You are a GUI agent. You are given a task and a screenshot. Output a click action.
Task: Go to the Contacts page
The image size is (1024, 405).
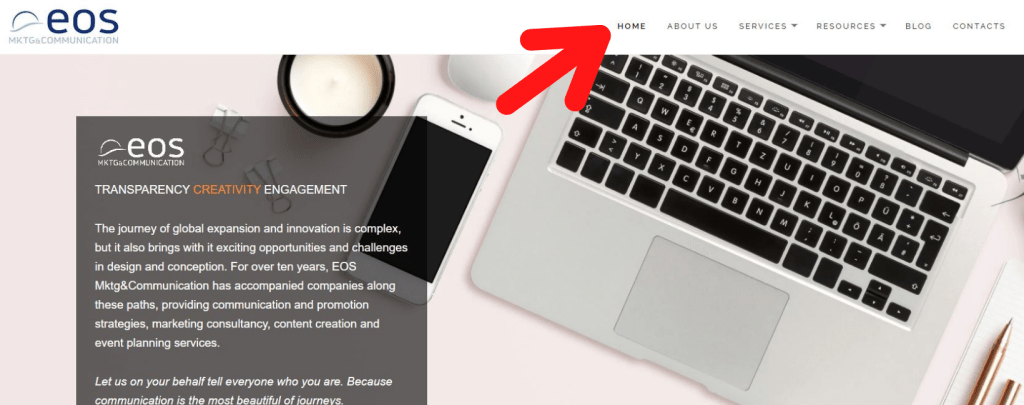(x=979, y=26)
